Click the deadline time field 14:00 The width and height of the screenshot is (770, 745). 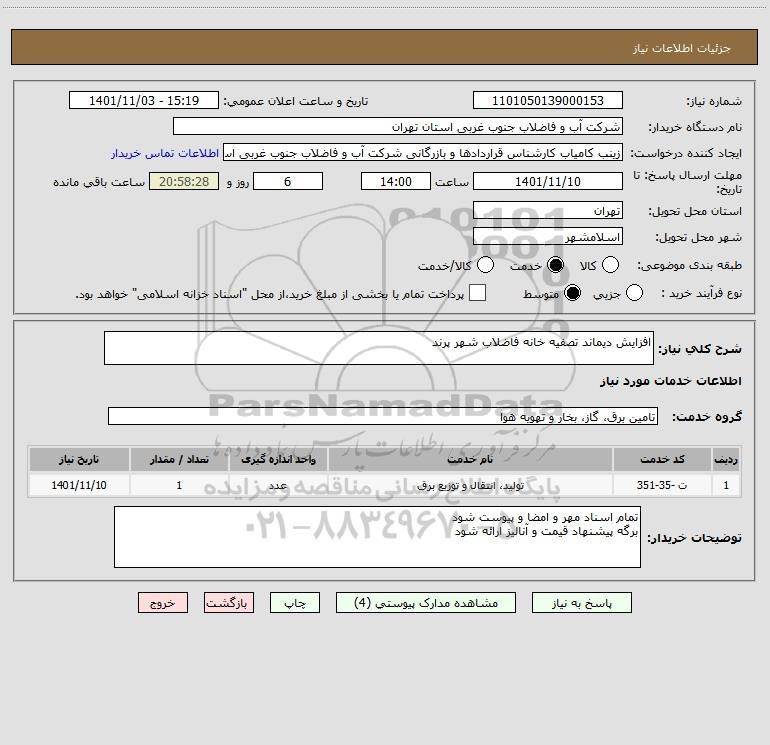pos(396,181)
